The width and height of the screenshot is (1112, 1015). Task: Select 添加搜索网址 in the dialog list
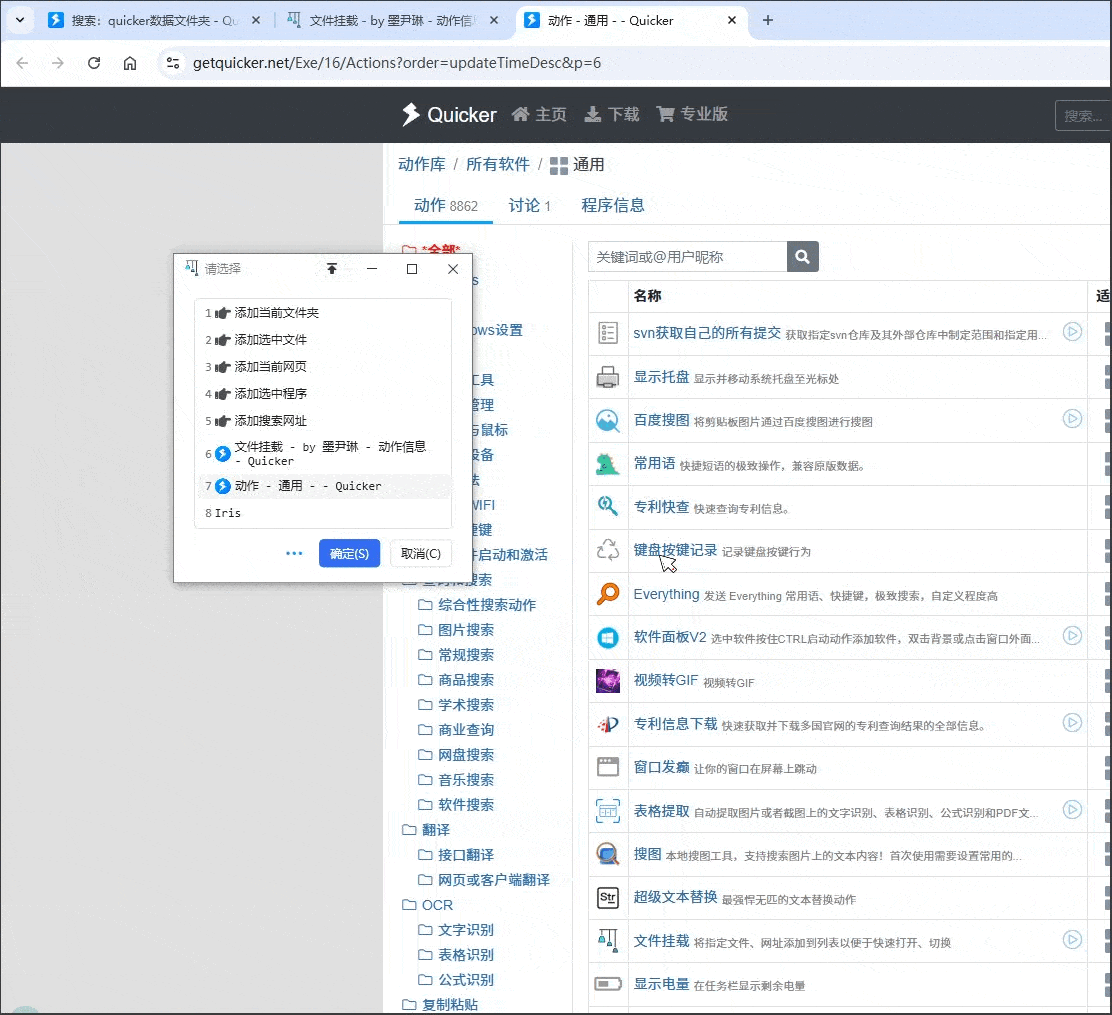(x=323, y=421)
